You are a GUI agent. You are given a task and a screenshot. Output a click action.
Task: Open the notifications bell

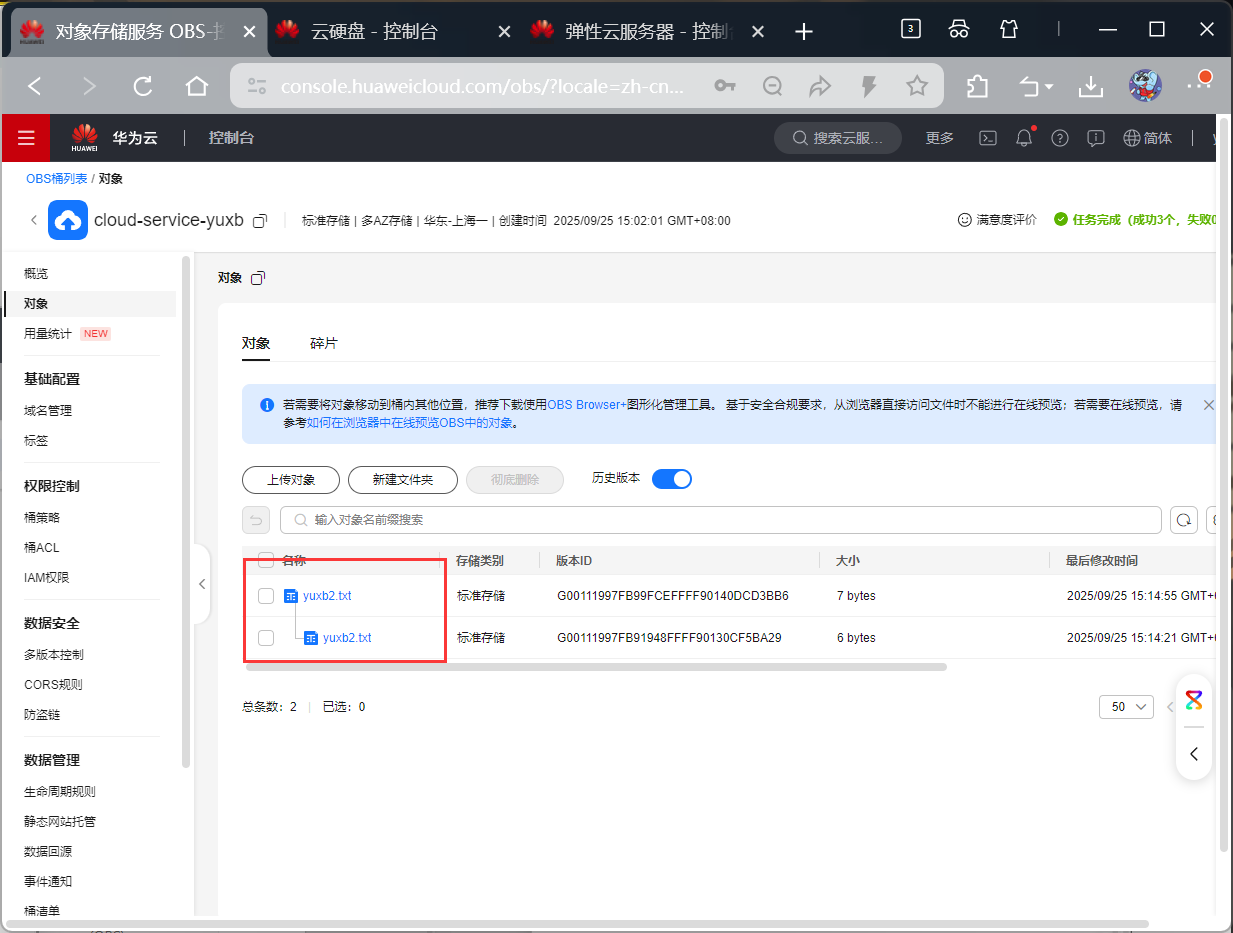(x=1024, y=138)
